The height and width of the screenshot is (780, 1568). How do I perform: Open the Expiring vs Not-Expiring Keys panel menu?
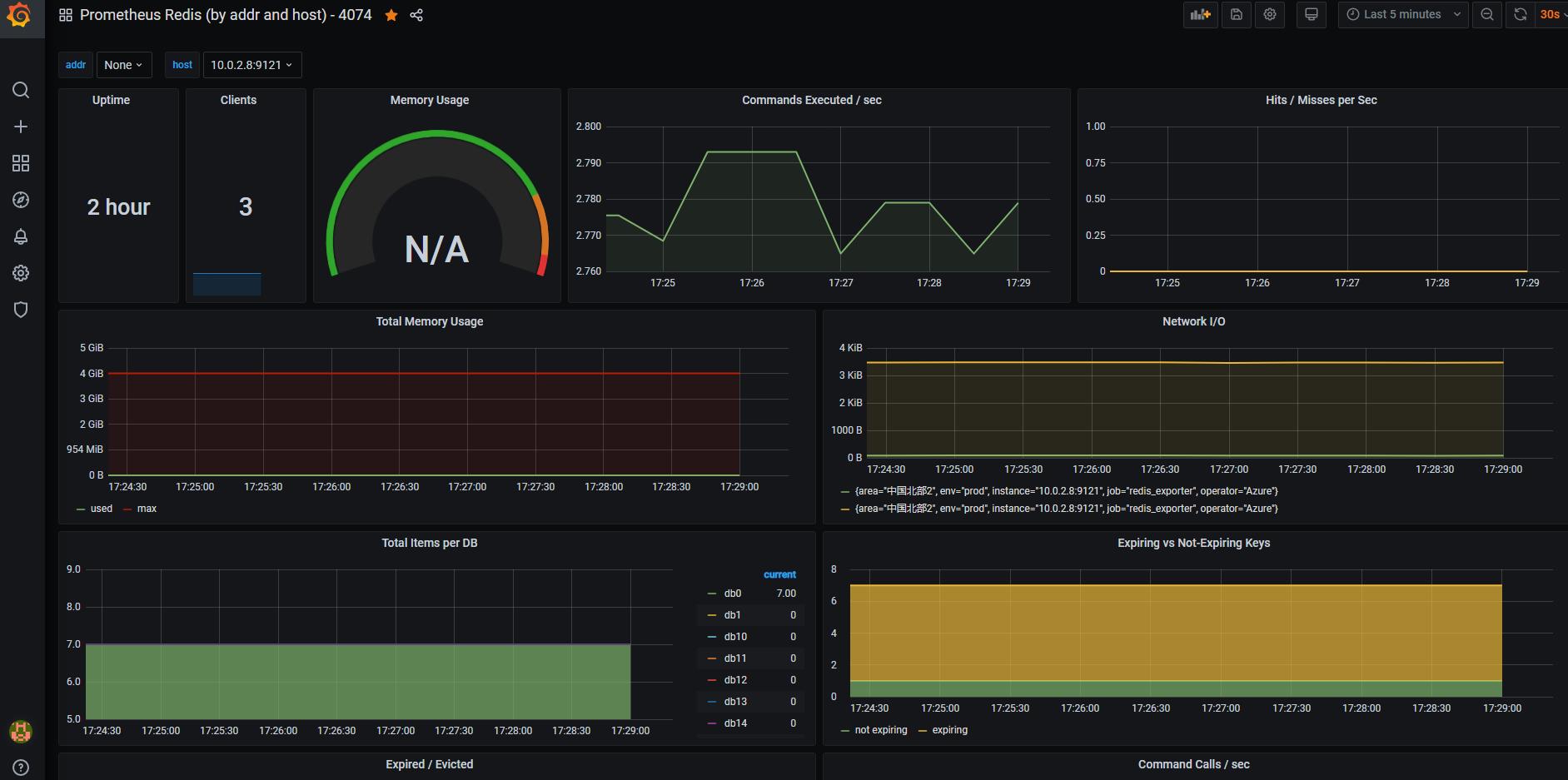point(1194,543)
